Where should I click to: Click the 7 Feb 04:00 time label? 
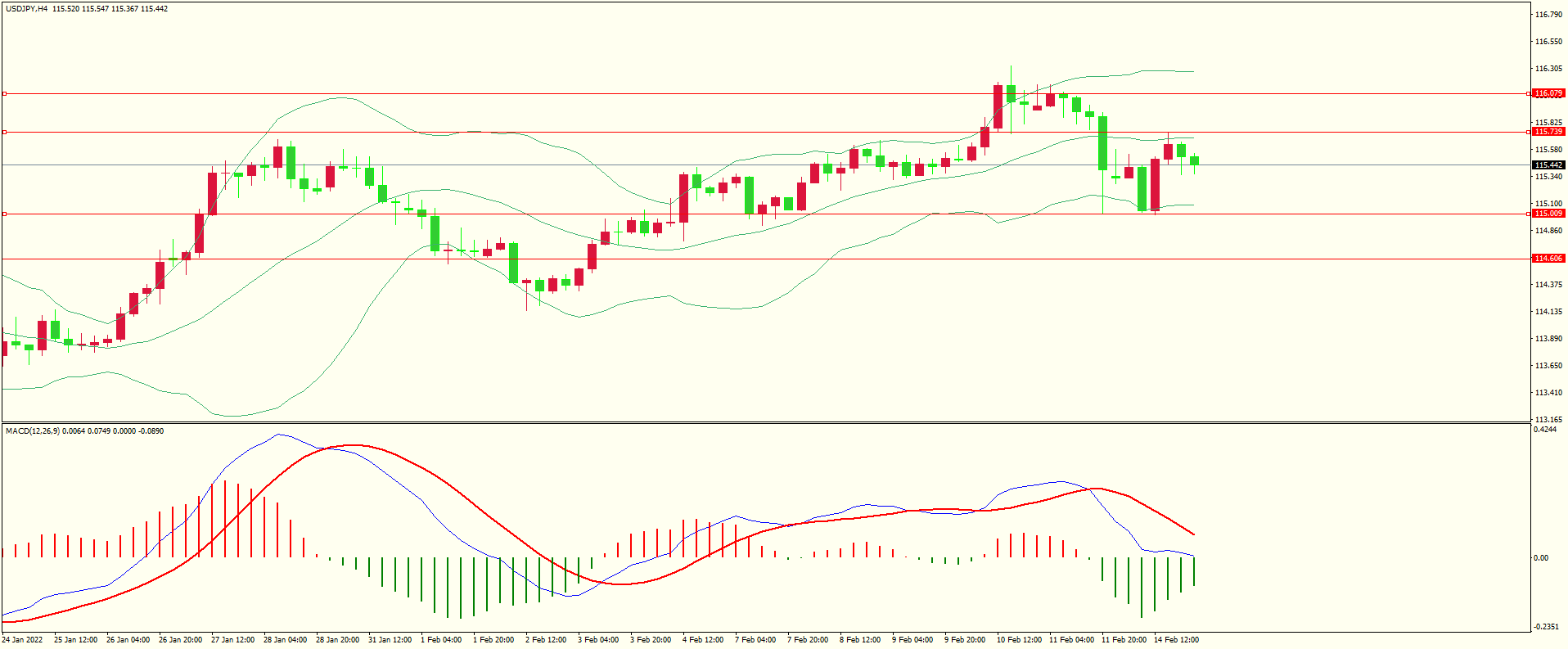click(756, 640)
